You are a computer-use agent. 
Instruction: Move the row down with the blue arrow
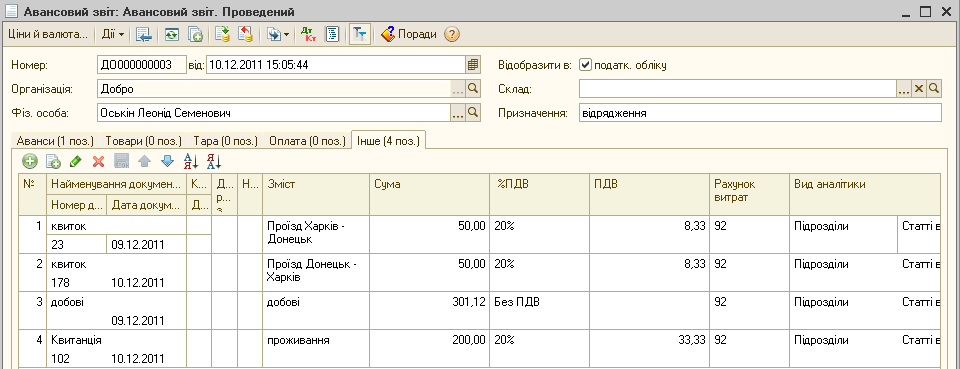(167, 162)
